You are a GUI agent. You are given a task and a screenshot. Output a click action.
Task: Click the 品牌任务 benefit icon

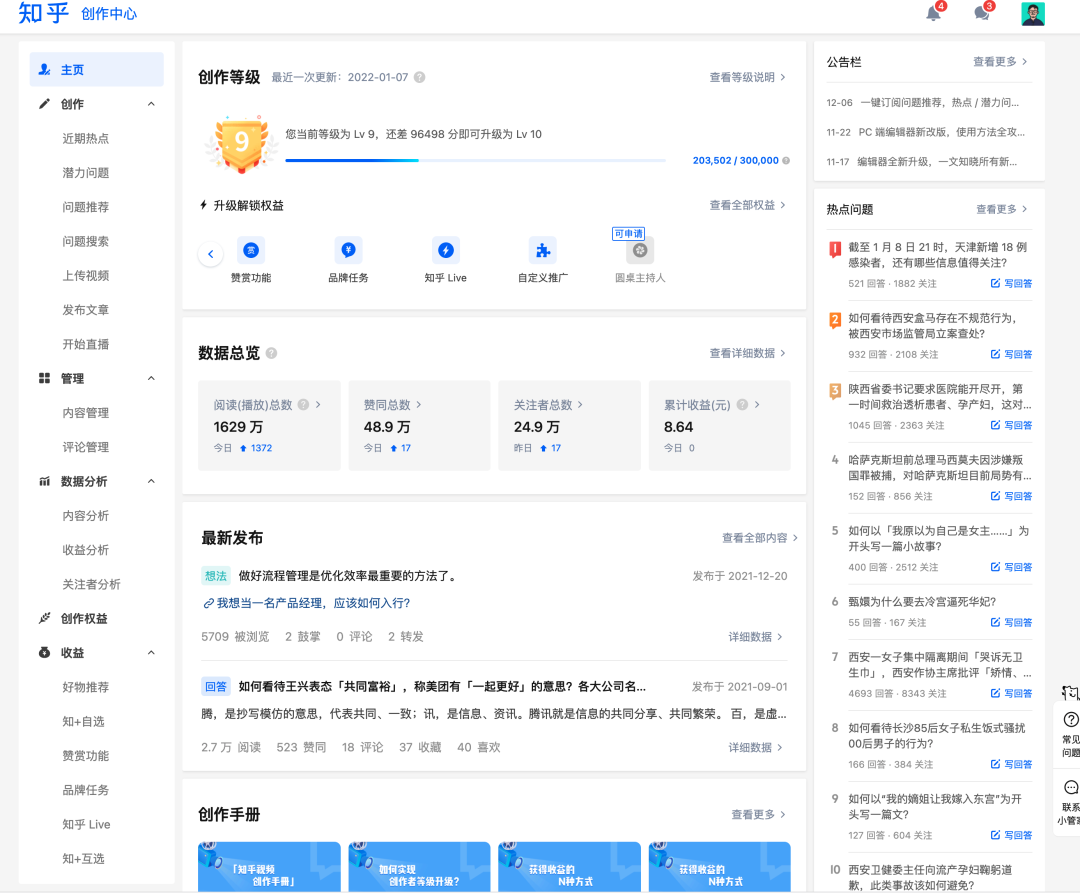348,250
